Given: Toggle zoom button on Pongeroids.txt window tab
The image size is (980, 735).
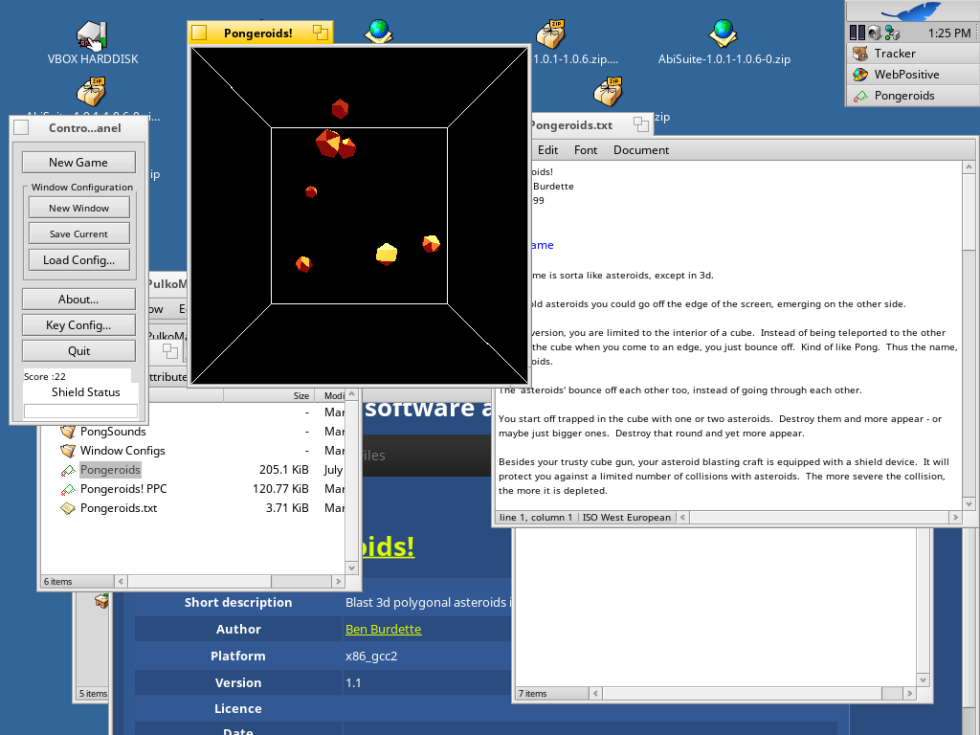Looking at the screenshot, I should pyautogui.click(x=638, y=125).
